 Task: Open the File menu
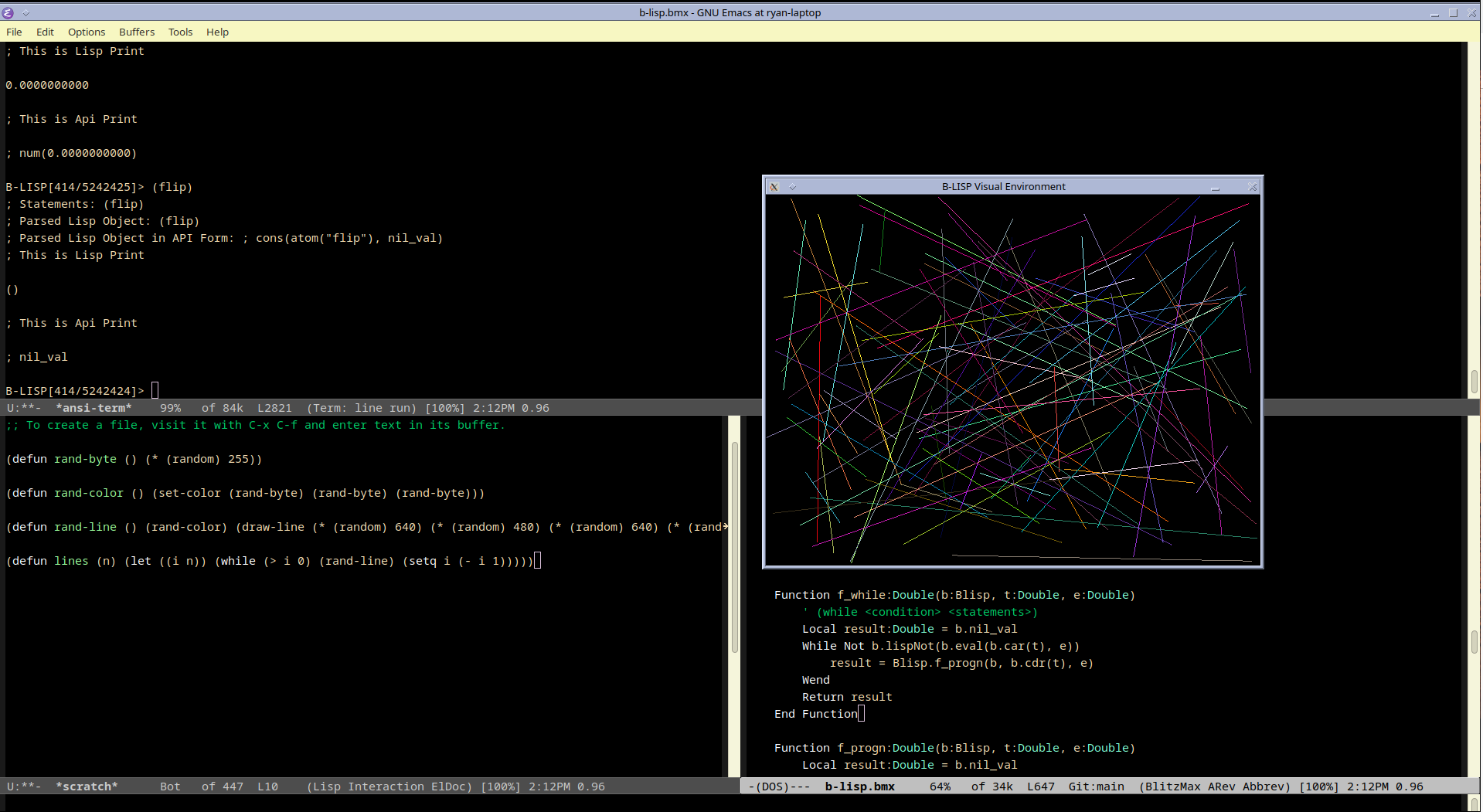(14, 32)
